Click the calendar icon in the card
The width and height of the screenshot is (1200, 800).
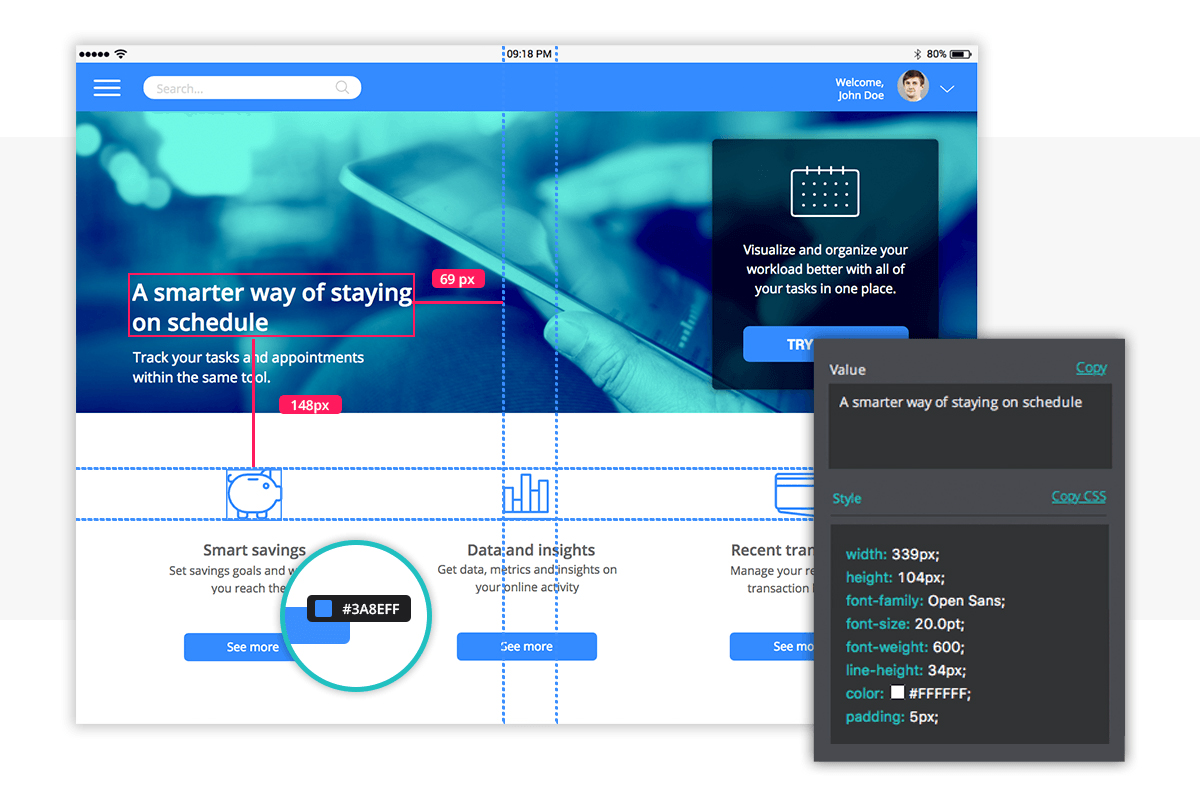point(825,191)
